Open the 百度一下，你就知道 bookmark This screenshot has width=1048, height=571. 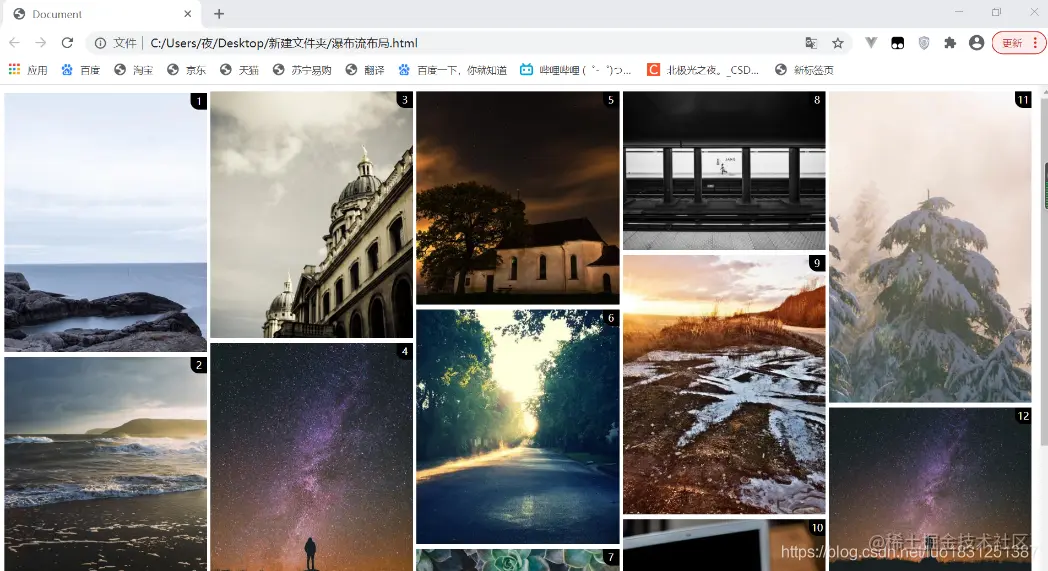pyautogui.click(x=452, y=70)
